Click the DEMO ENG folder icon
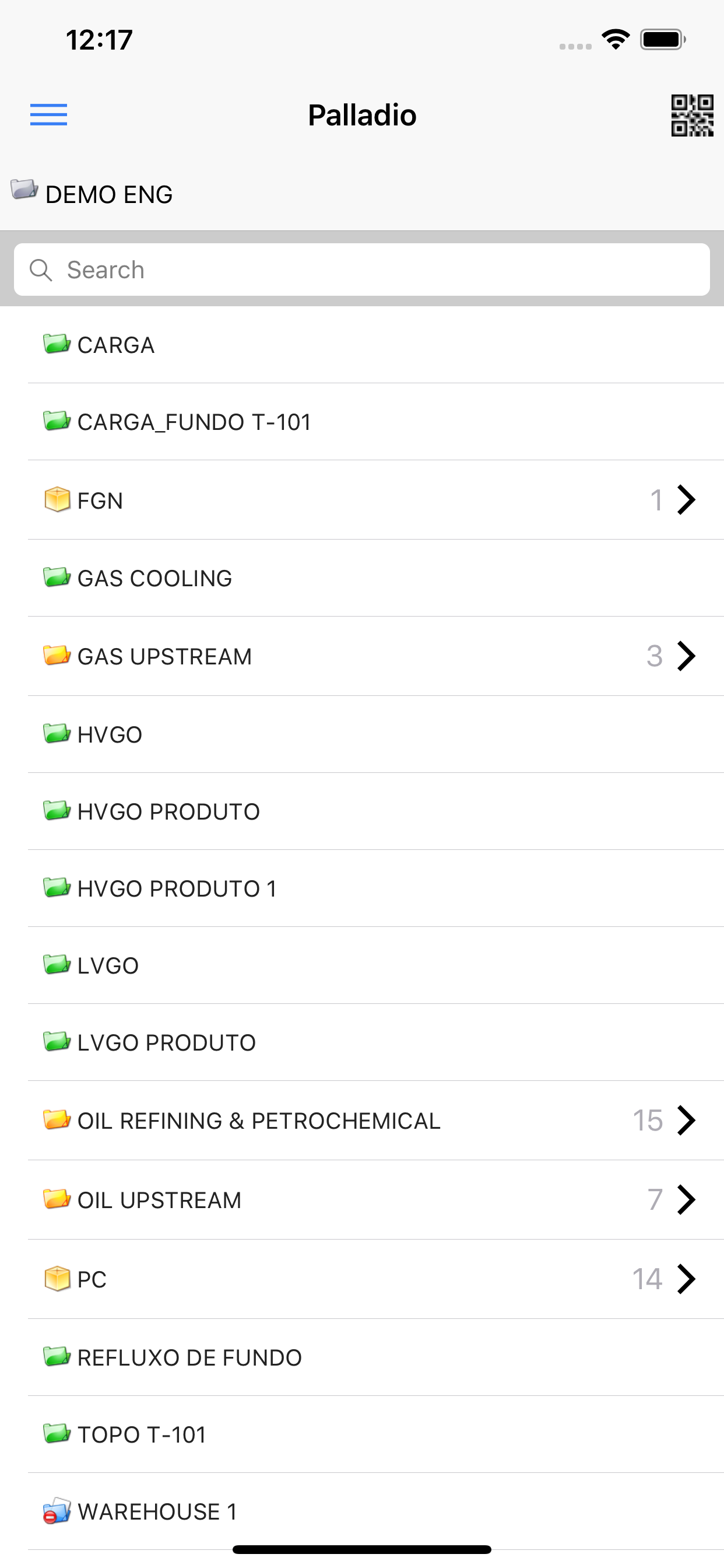Viewport: 724px width, 1568px height. click(x=24, y=190)
